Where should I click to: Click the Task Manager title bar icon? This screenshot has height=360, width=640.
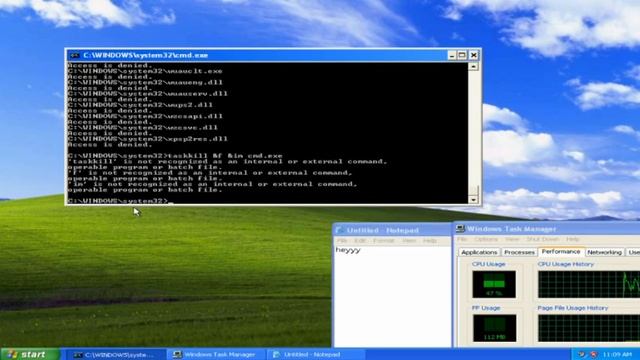pos(460,229)
